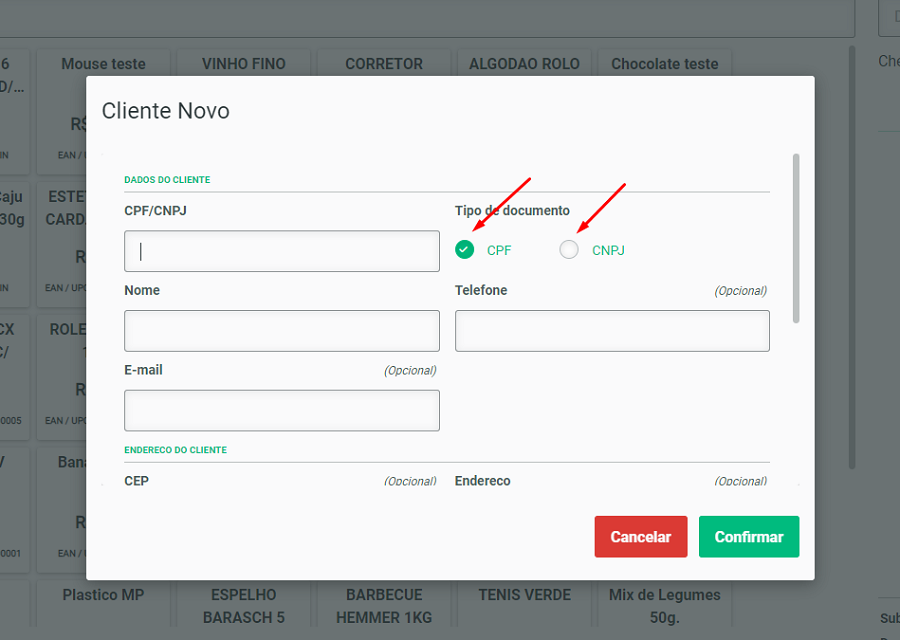Click the E-mail field label
The height and width of the screenshot is (640, 900).
pyautogui.click(x=143, y=370)
